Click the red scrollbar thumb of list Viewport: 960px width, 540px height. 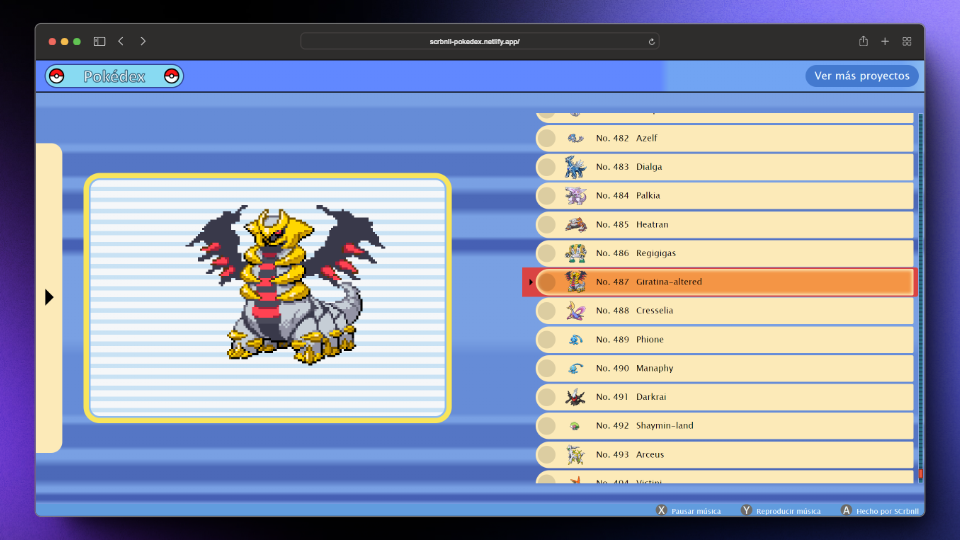[920, 474]
